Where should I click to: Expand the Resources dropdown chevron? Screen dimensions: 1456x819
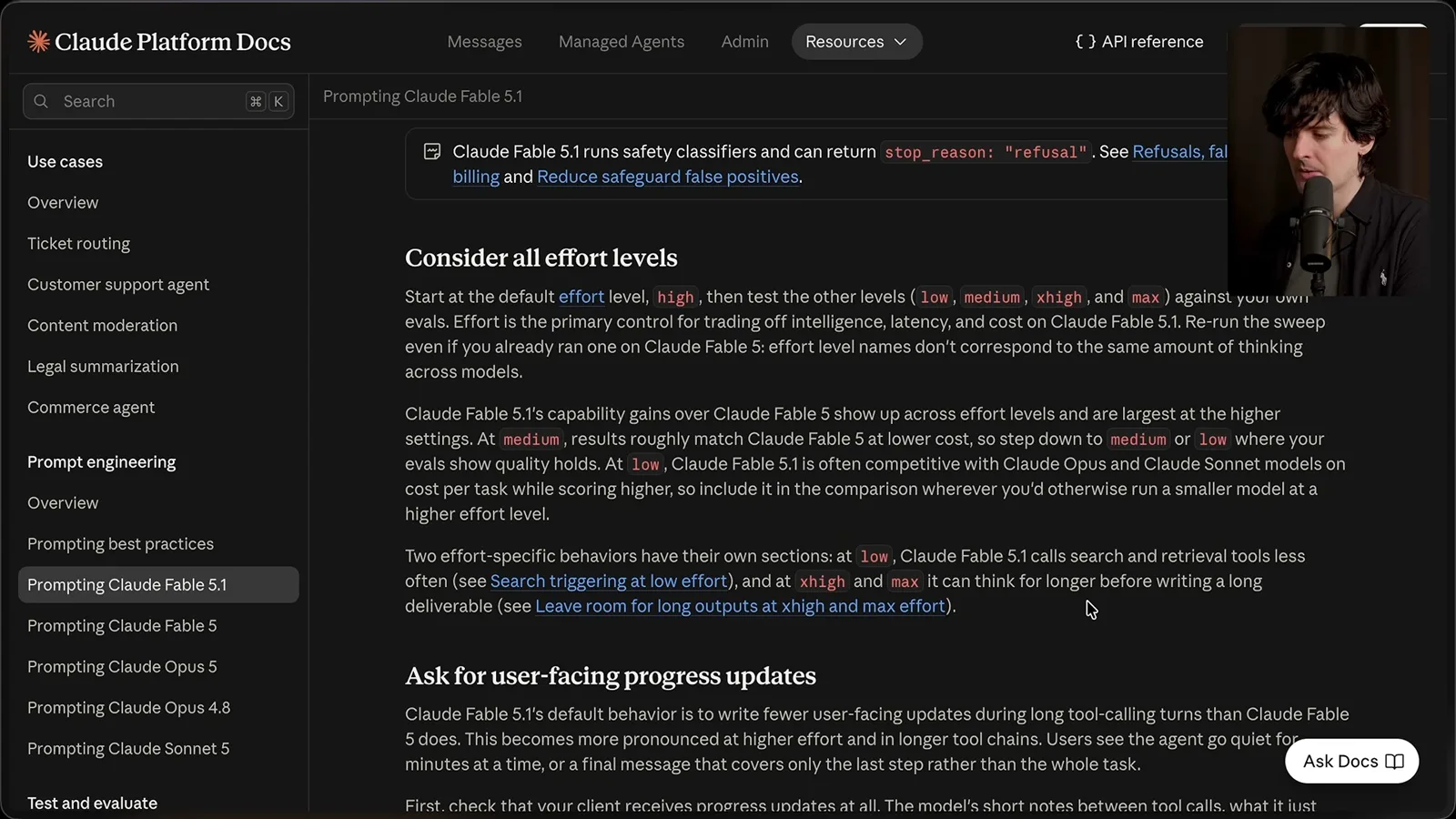[900, 42]
